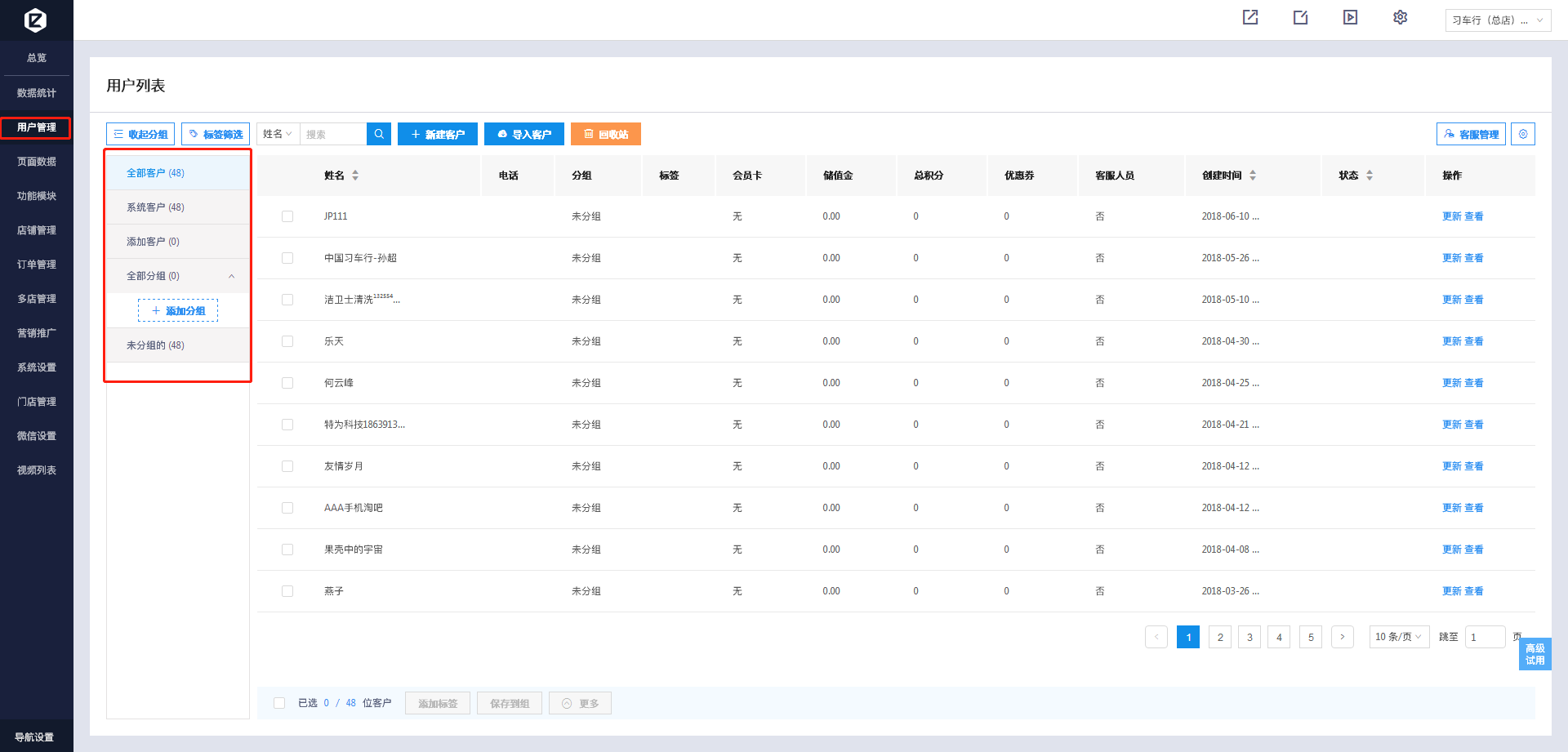This screenshot has height=752, width=1568.
Task: Click the external link icon in header
Action: point(1250,17)
